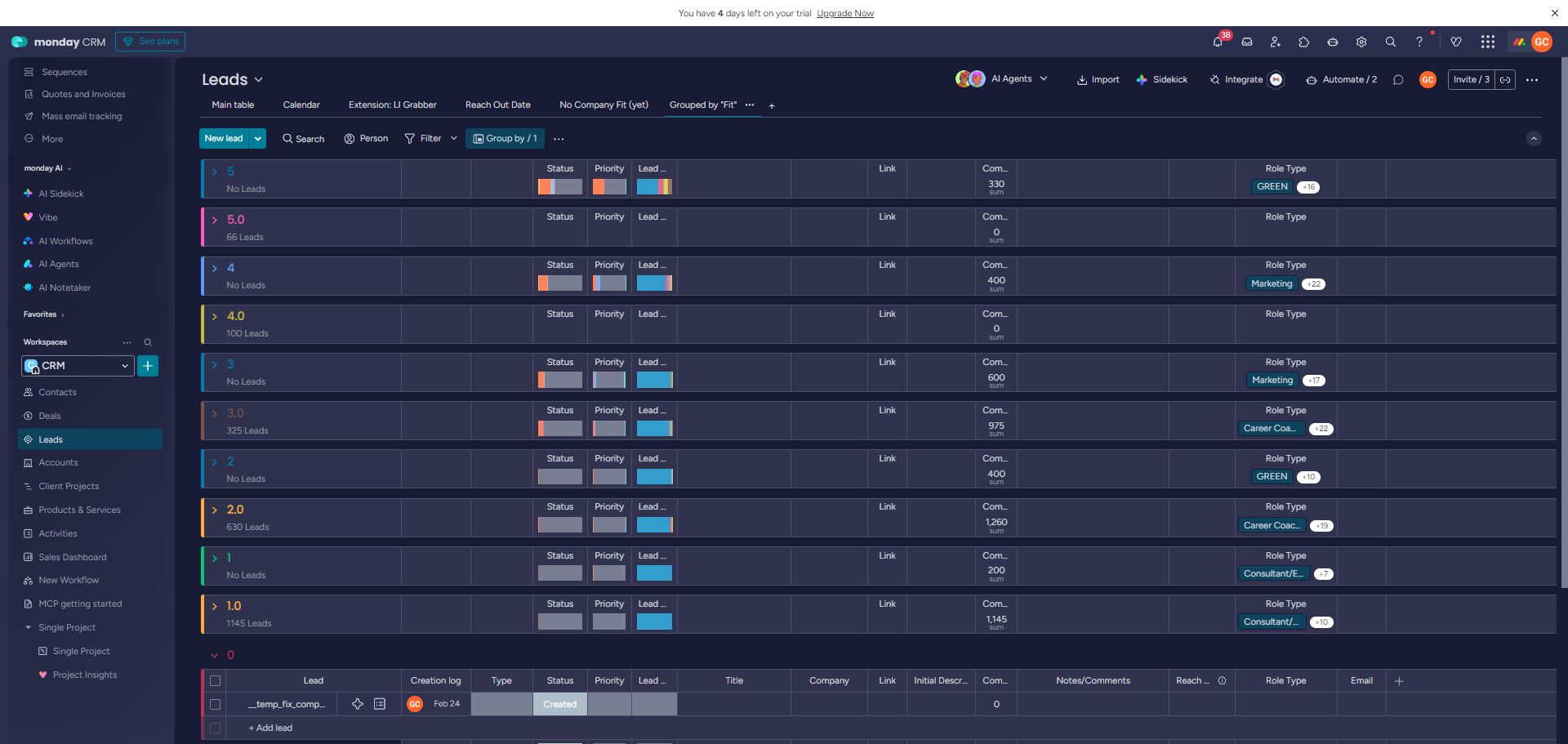Open the inbox tray icon
Image resolution: width=1568 pixels, height=744 pixels.
pyautogui.click(x=1247, y=42)
